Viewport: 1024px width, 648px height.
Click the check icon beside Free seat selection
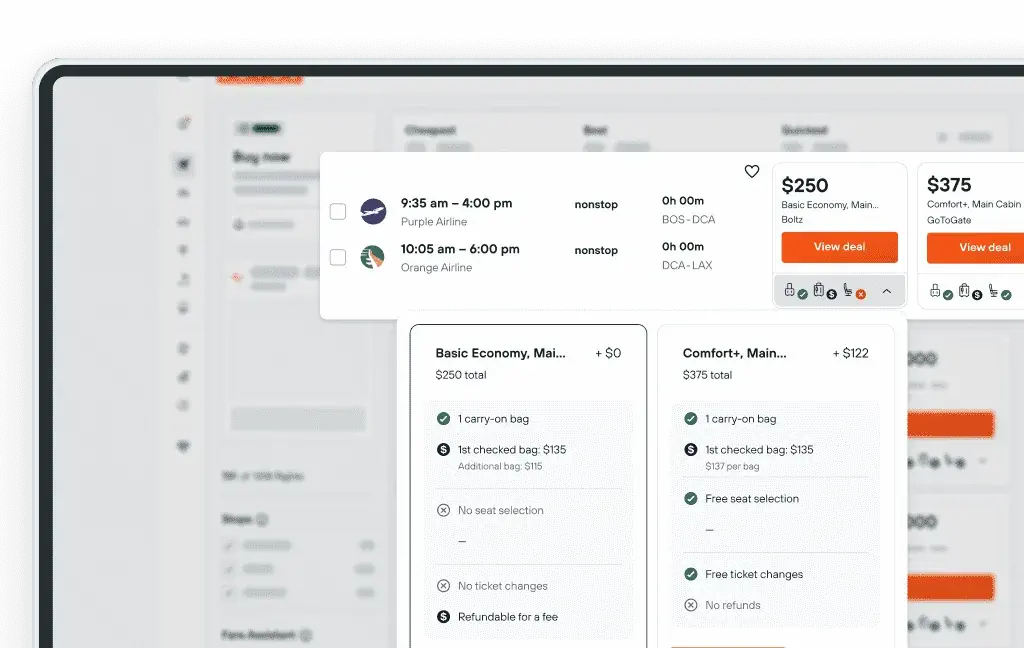[690, 498]
